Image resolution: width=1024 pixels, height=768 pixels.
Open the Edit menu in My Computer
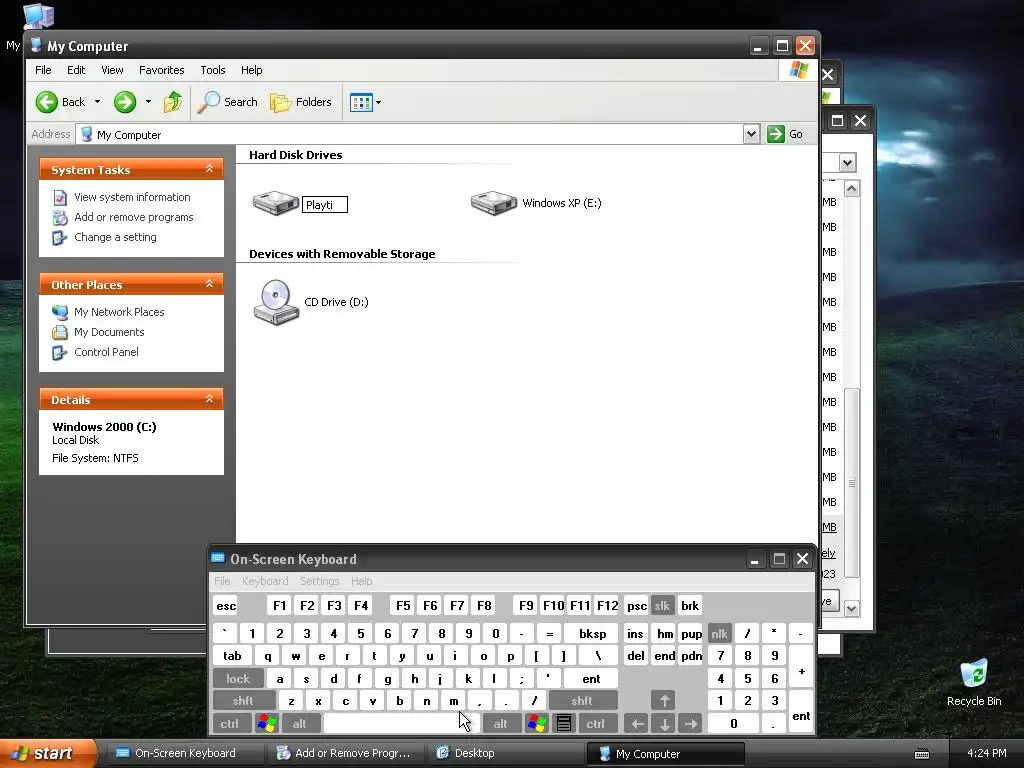(x=76, y=70)
